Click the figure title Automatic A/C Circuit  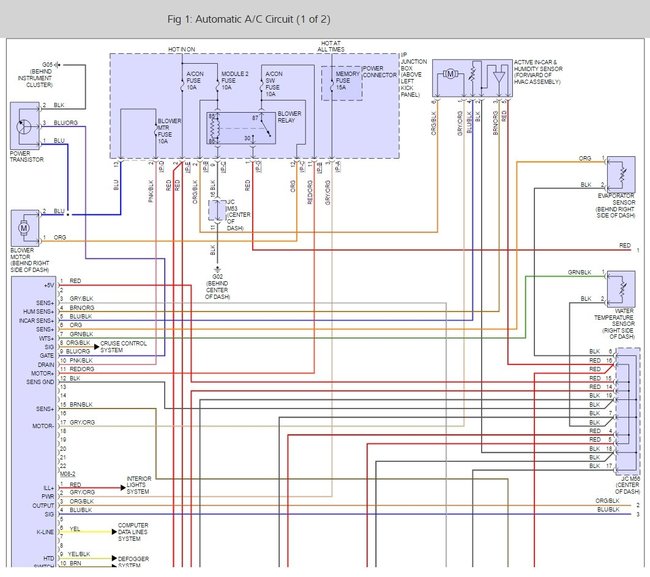click(x=249, y=19)
